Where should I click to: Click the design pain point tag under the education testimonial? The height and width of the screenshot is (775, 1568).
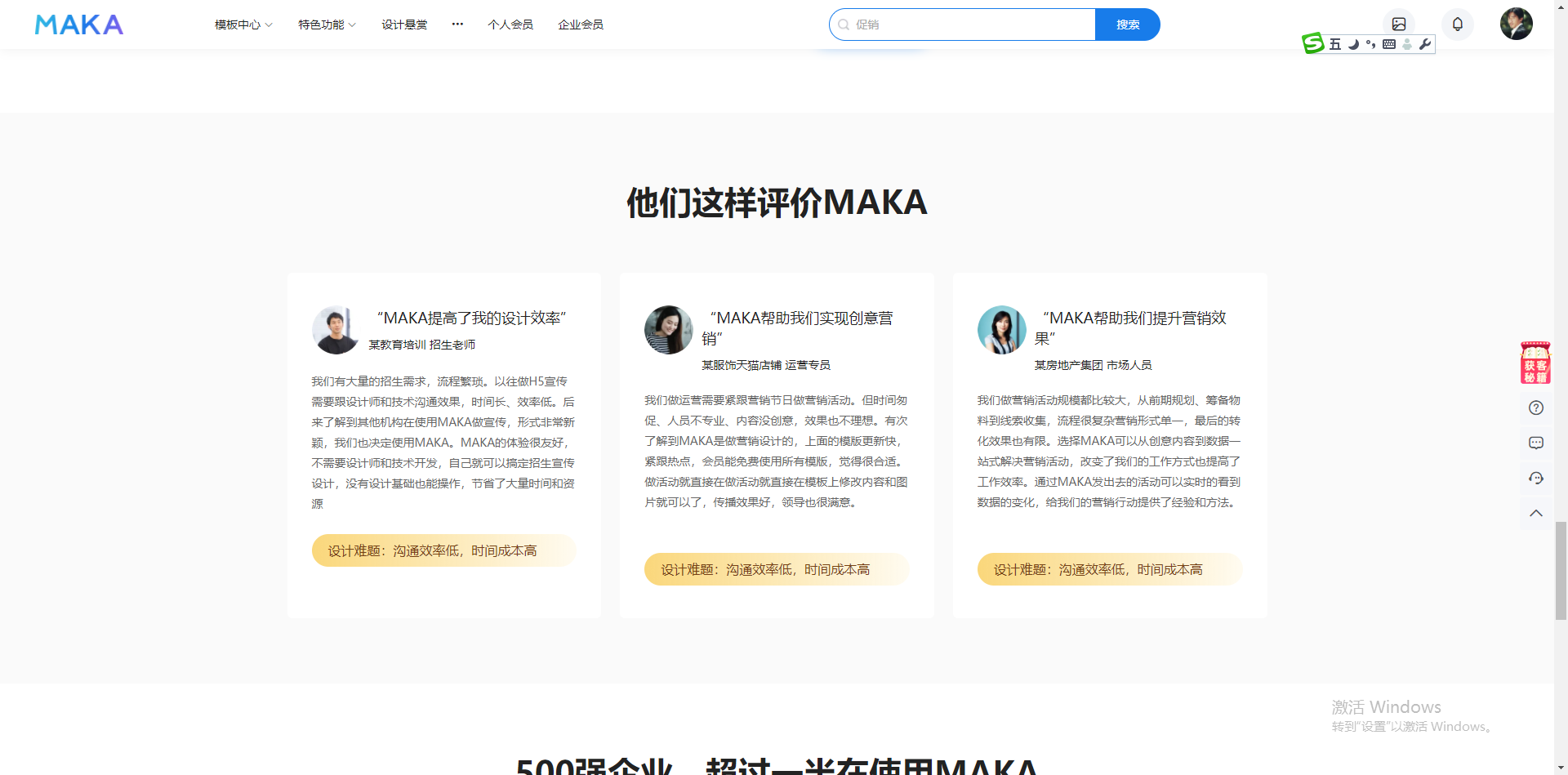[x=443, y=550]
